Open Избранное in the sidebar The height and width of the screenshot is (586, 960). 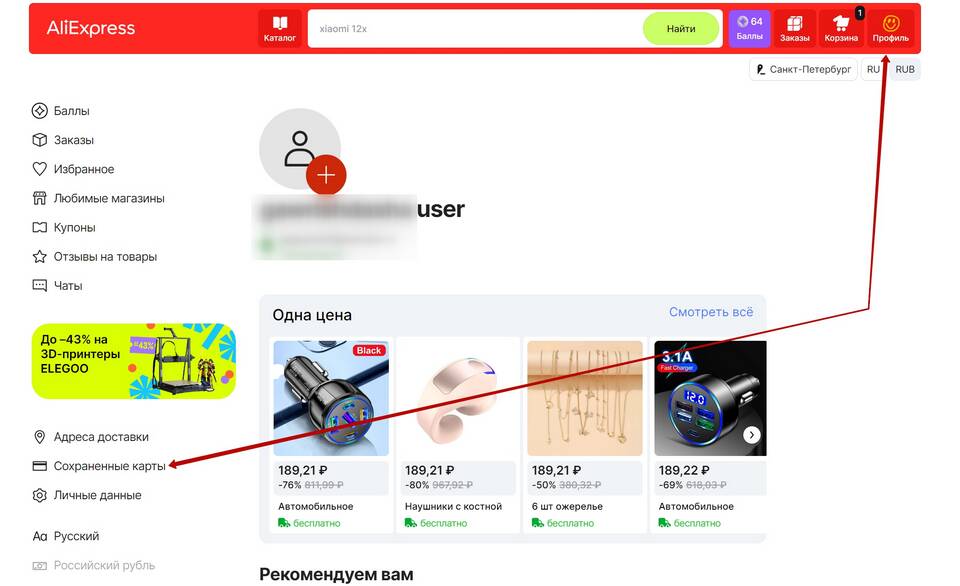(x=73, y=169)
